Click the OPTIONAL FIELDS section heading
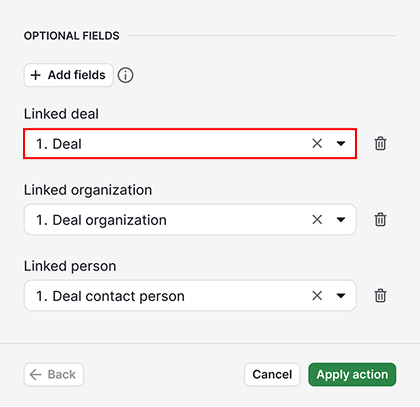Image resolution: width=420 pixels, height=407 pixels. 72,36
